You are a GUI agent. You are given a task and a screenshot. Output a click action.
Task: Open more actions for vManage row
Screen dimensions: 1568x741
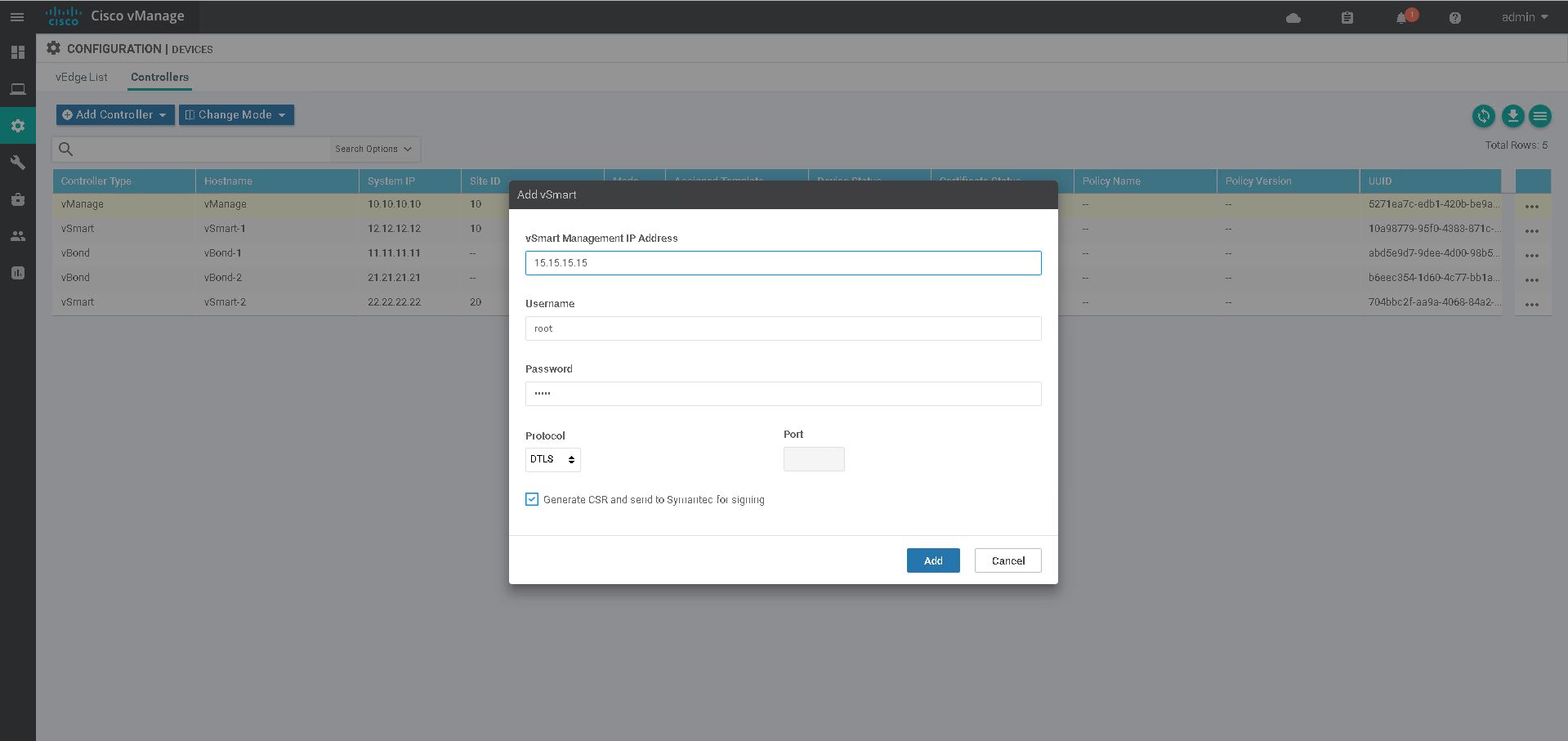pos(1532,207)
